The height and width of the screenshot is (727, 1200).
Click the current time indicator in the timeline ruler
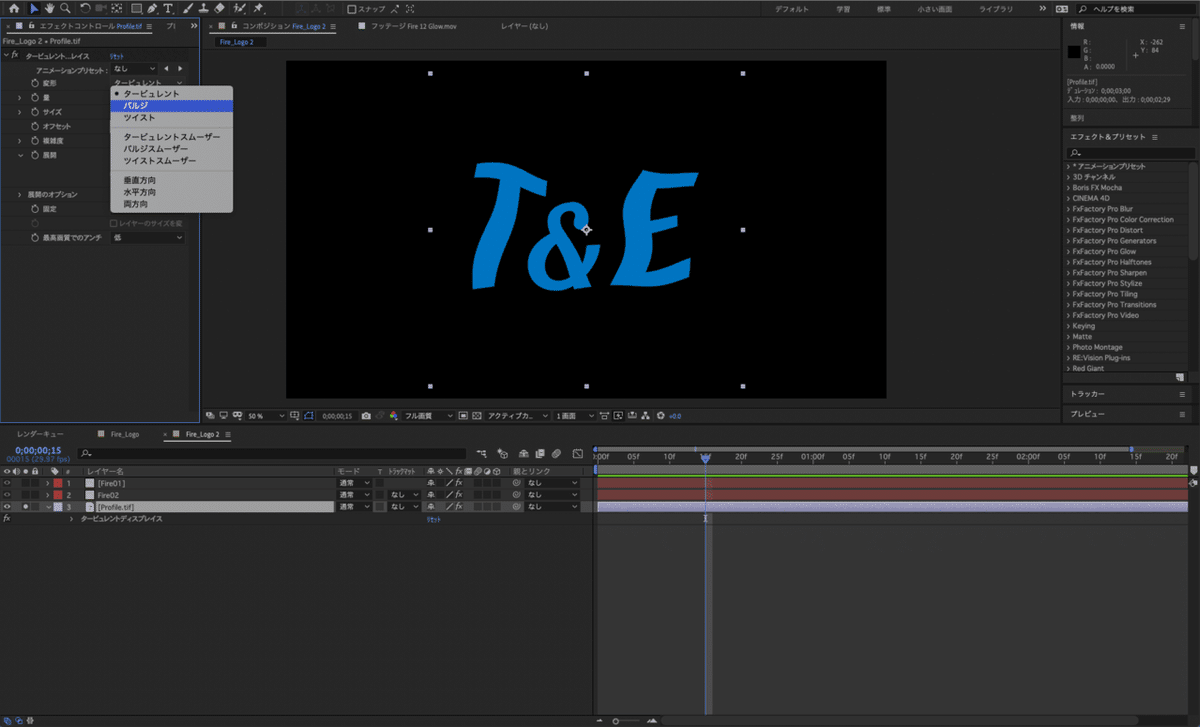(x=705, y=457)
